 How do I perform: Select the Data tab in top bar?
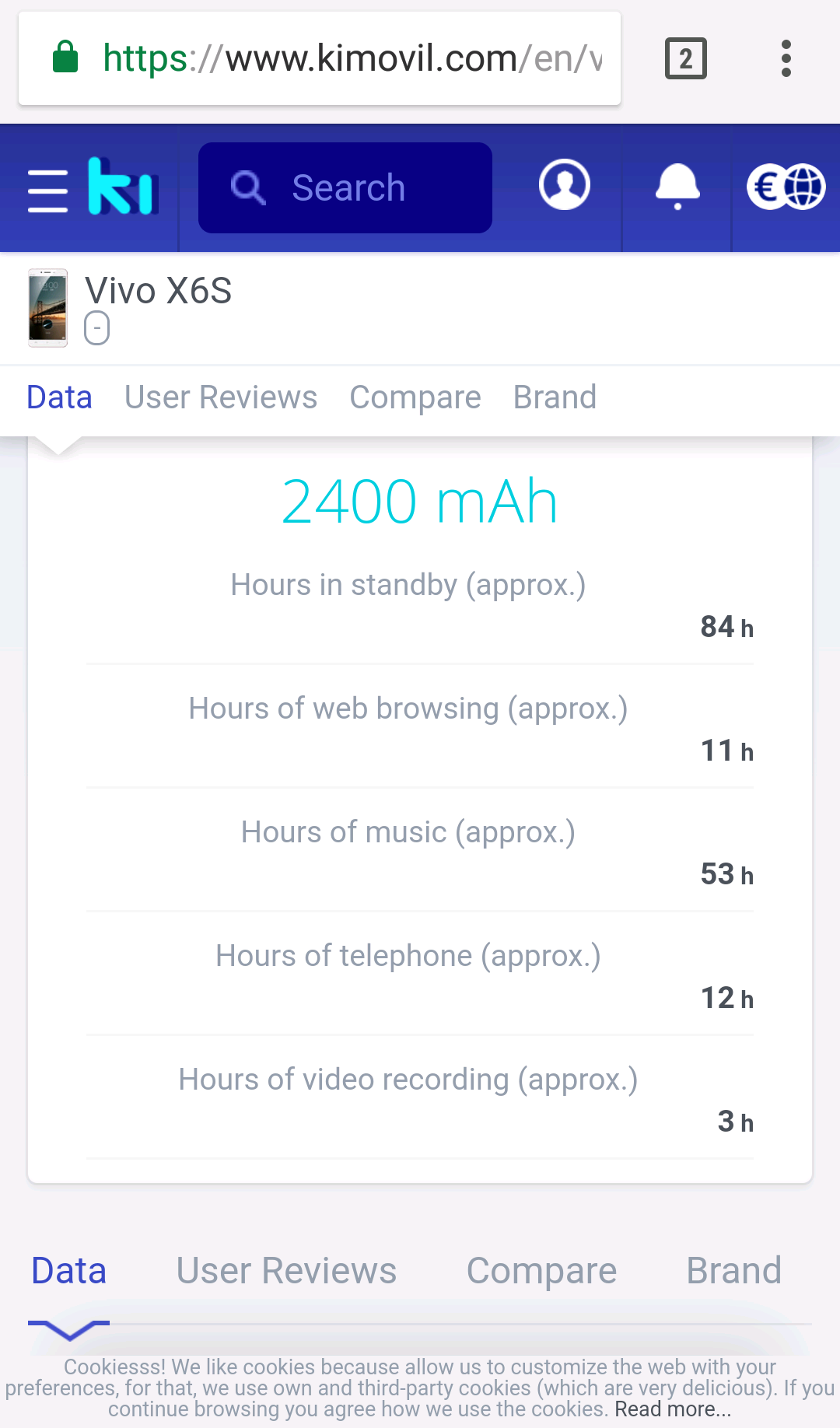pyautogui.click(x=59, y=397)
